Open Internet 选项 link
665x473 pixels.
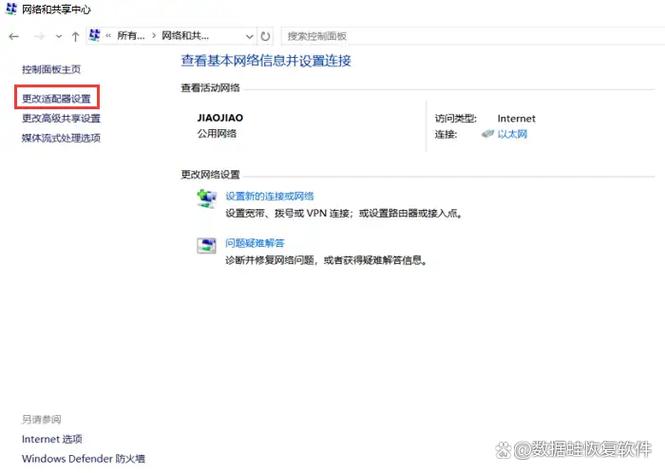tap(52, 439)
